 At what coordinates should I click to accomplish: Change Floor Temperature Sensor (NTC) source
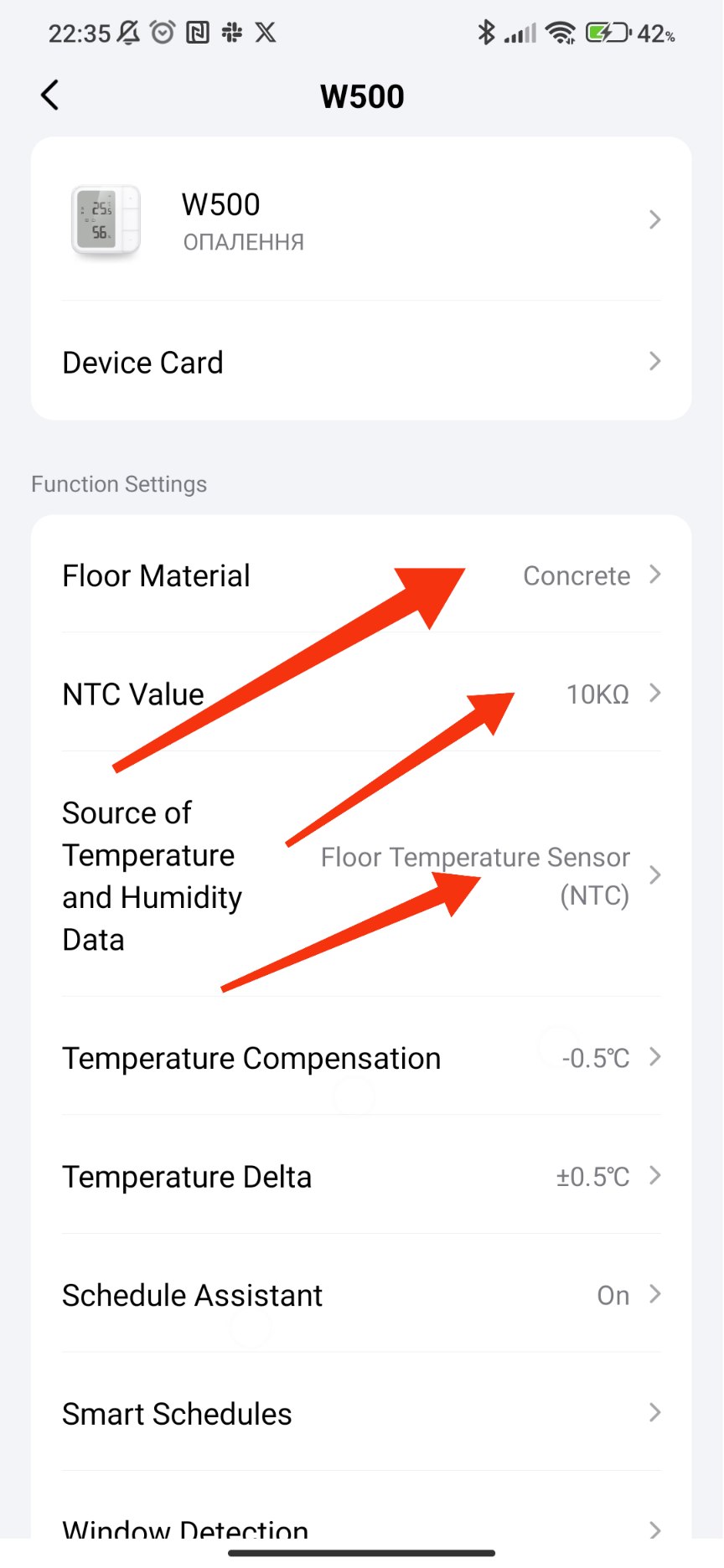[475, 875]
